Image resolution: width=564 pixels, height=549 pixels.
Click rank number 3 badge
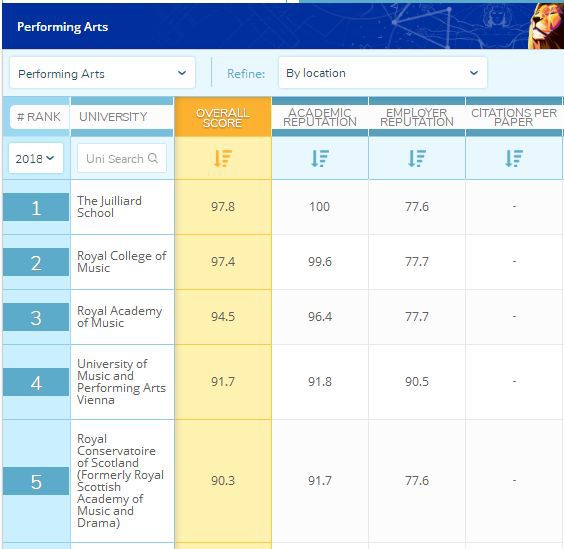[36, 317]
